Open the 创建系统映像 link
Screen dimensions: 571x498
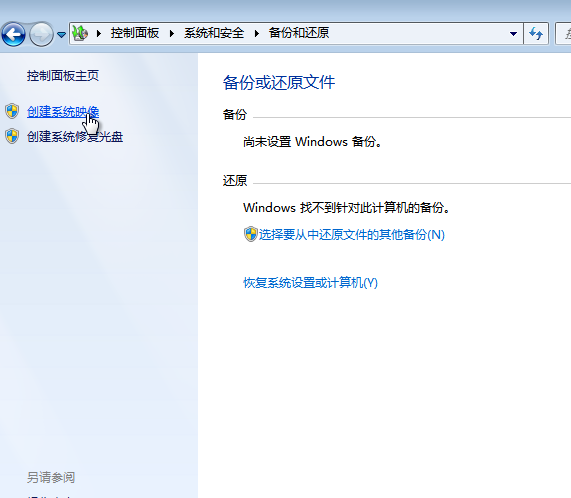tap(63, 112)
